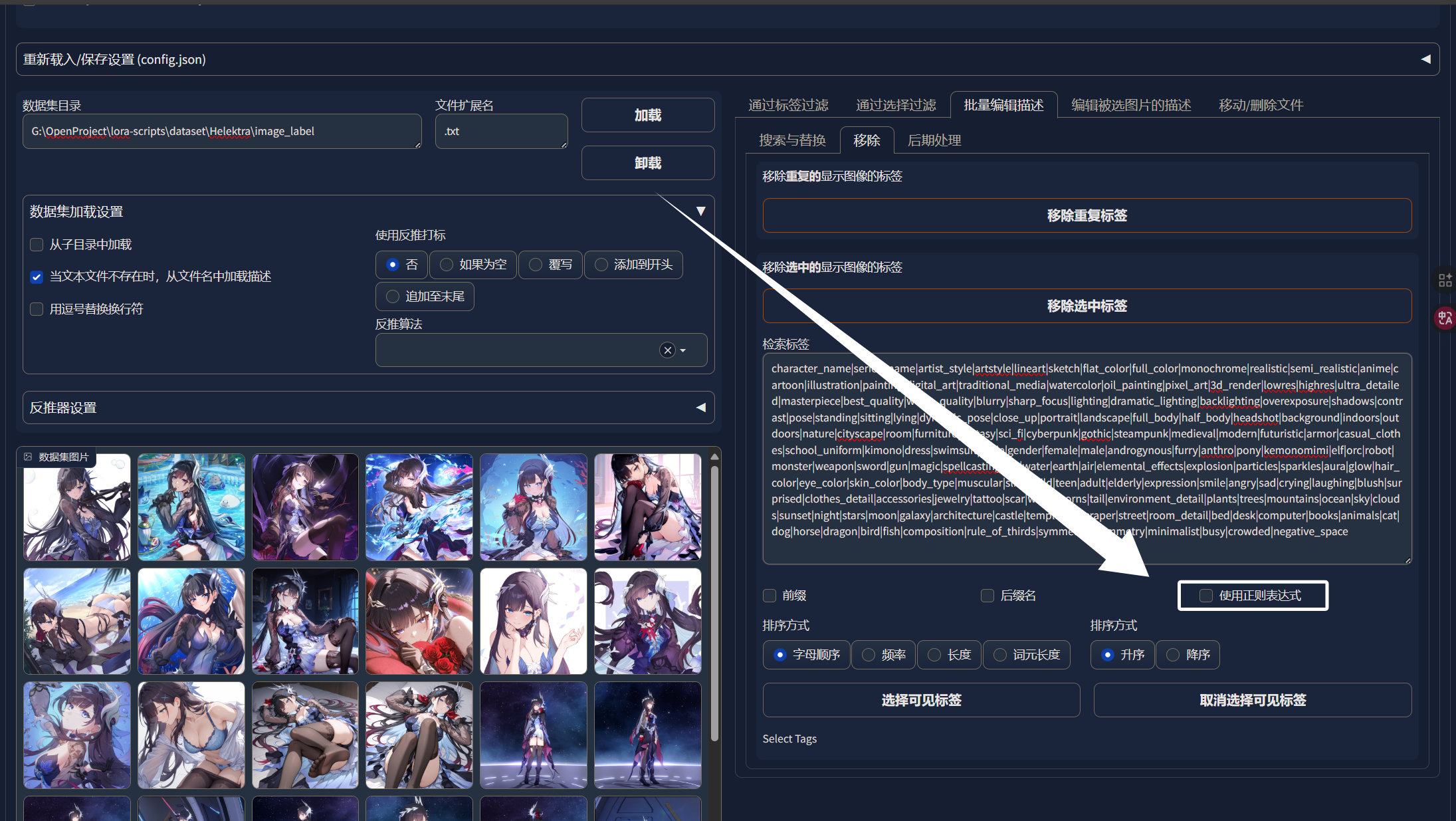1456x821 pixels.
Task: Enable the 从子目录中加载 checkbox
Action: coord(37,245)
